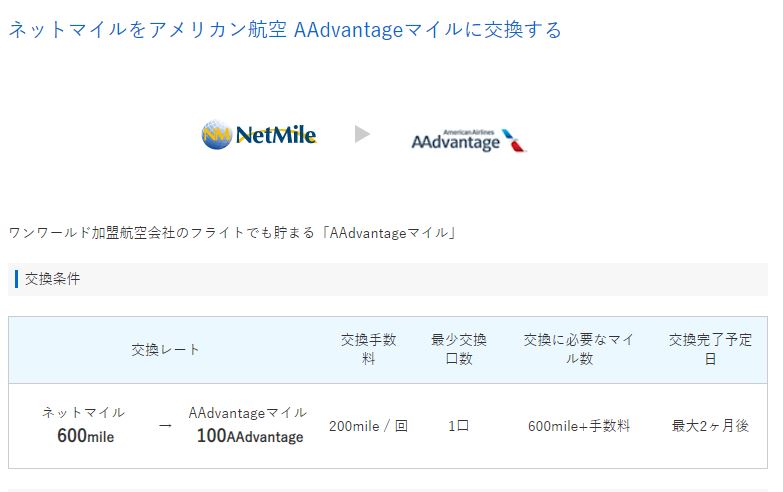Click the AAdvantageマイル label in the rate cell
The height and width of the screenshot is (492, 783).
click(x=248, y=413)
